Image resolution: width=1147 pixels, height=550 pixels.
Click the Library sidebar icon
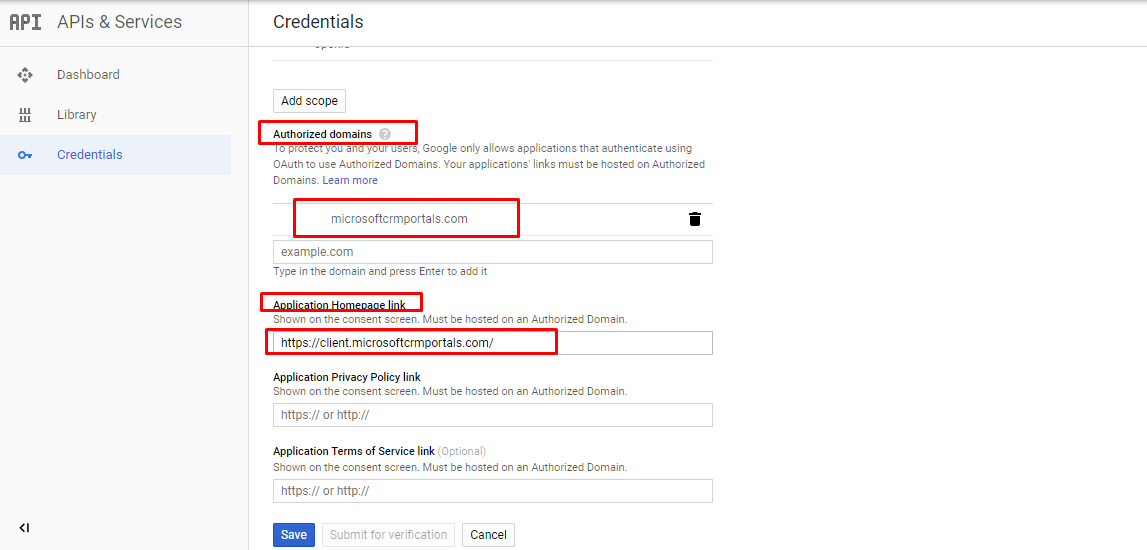pos(26,115)
